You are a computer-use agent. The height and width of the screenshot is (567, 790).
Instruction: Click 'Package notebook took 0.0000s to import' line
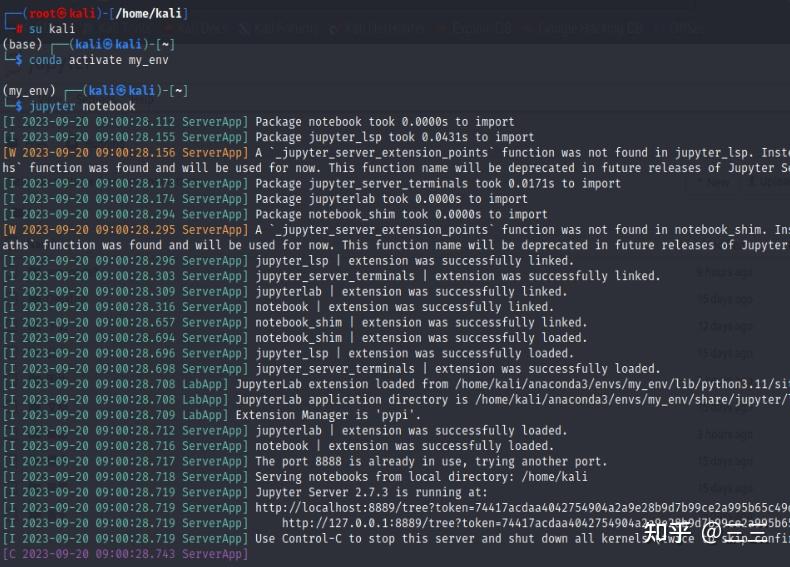pyautogui.click(x=259, y=122)
